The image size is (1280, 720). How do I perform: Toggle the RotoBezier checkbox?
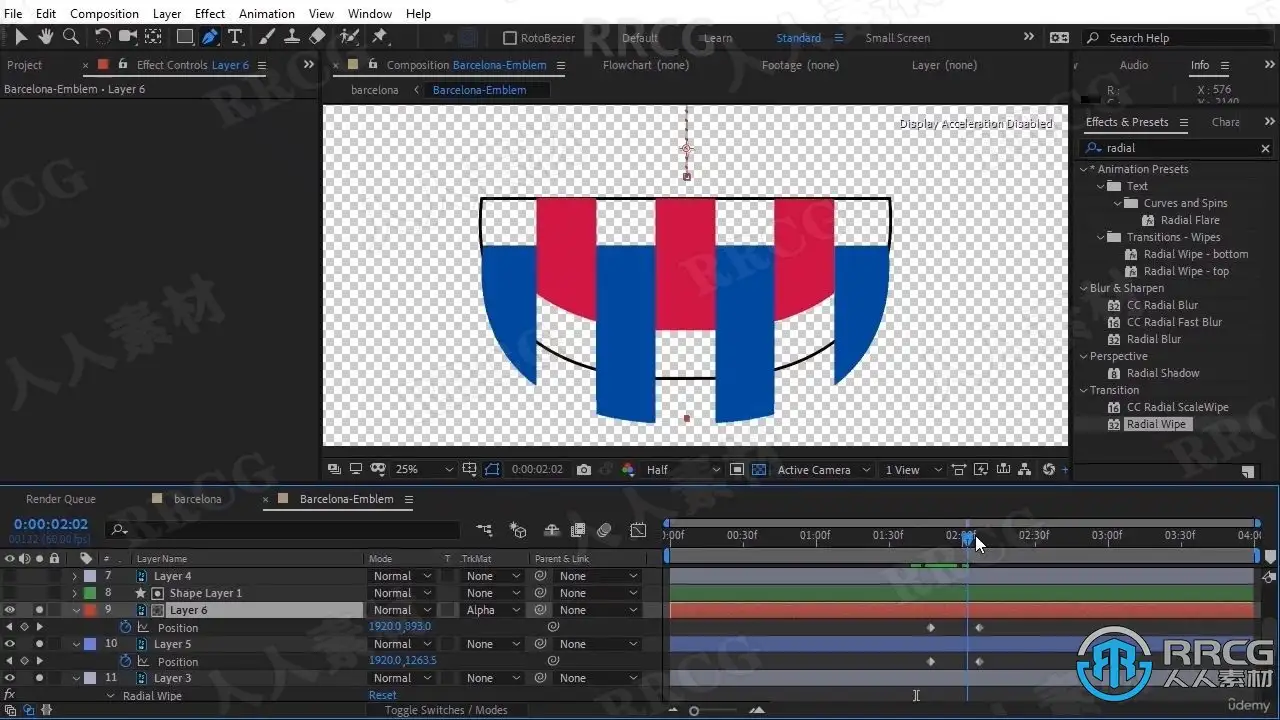[510, 38]
